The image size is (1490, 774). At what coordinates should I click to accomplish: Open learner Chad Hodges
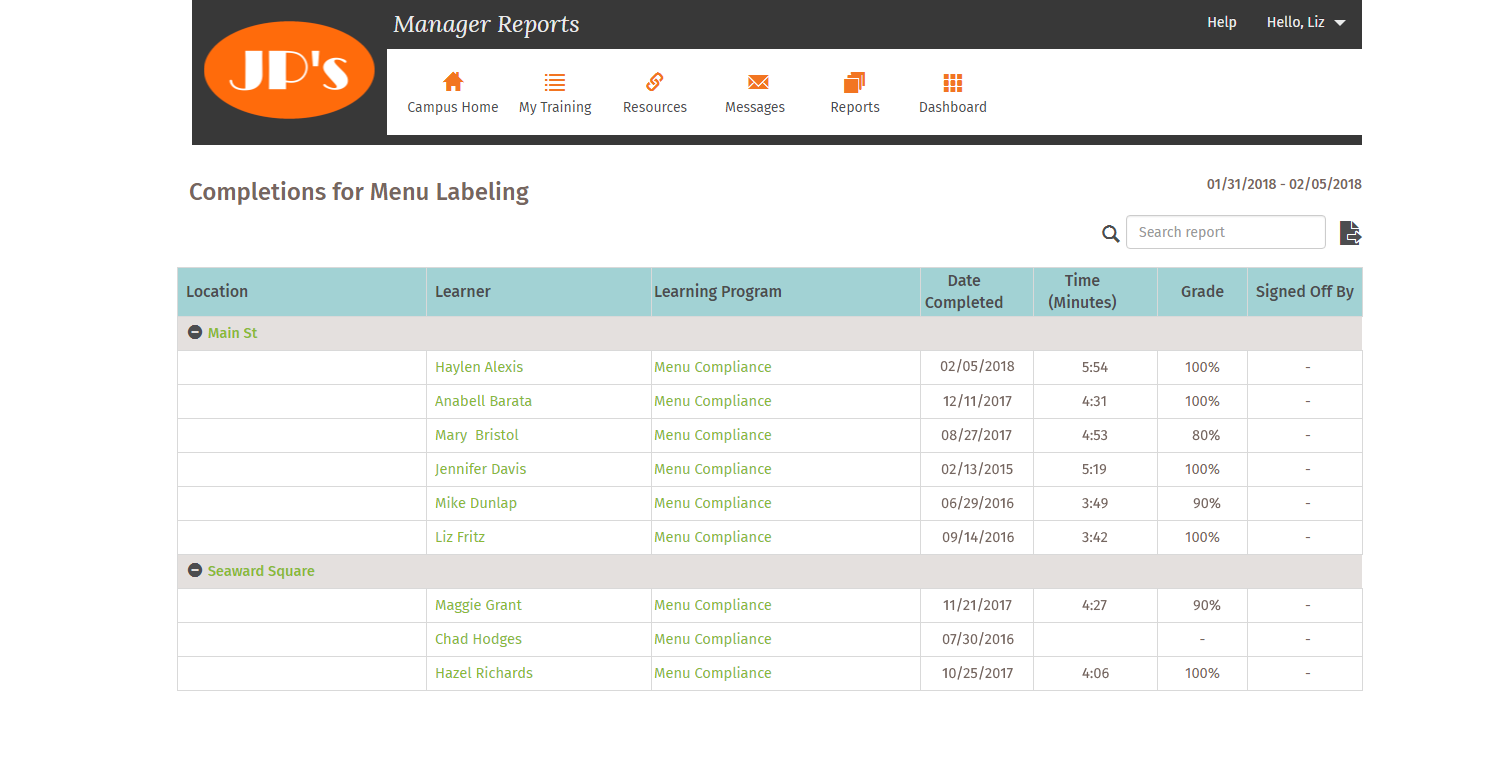(x=478, y=639)
